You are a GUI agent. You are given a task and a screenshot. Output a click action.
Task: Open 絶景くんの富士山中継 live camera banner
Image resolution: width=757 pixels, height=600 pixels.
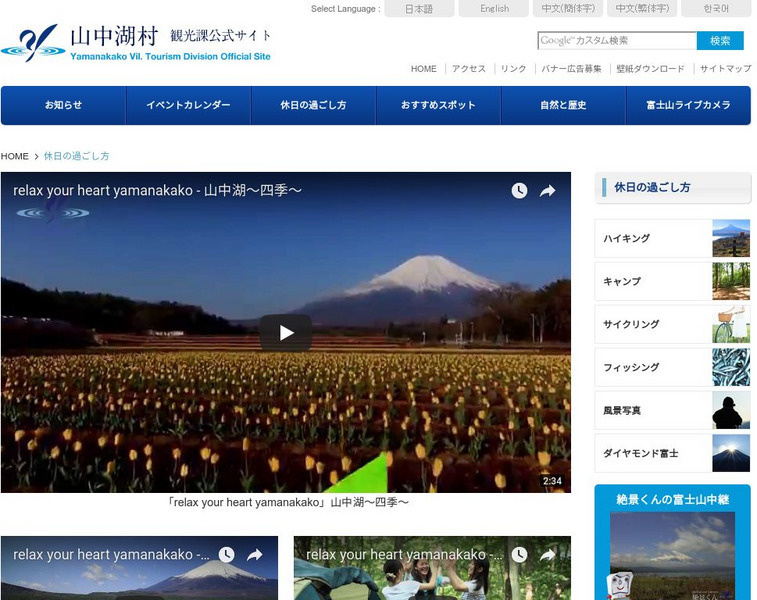point(673,542)
